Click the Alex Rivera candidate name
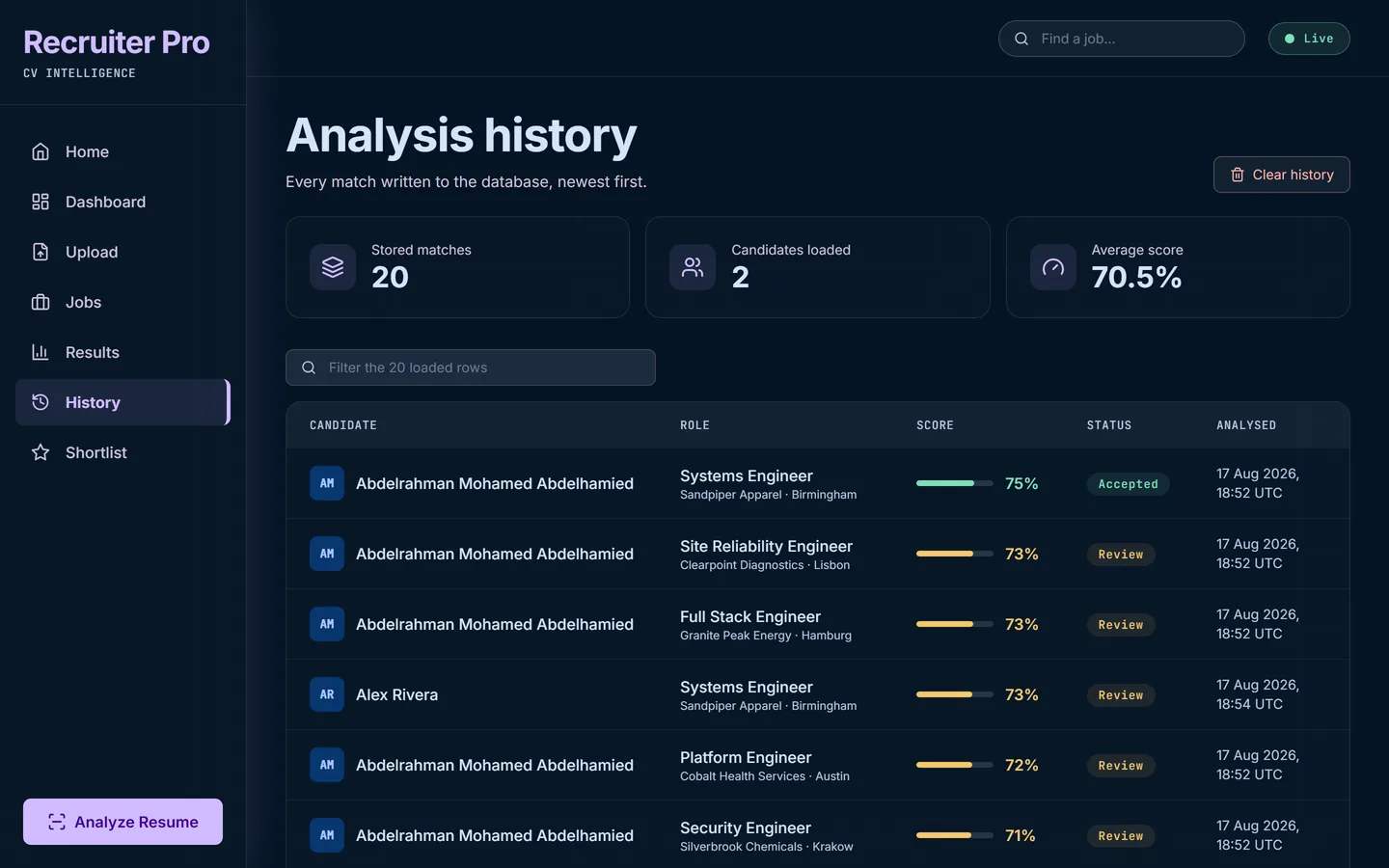 [396, 694]
